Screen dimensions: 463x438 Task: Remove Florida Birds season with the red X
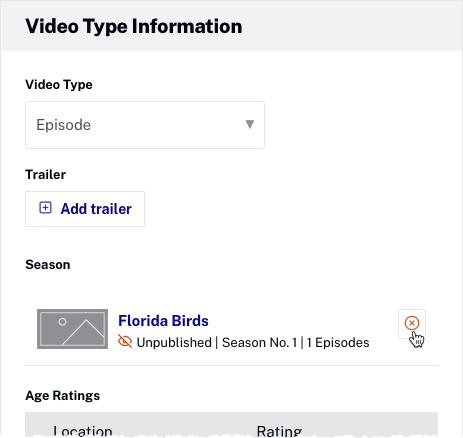pyautogui.click(x=412, y=323)
